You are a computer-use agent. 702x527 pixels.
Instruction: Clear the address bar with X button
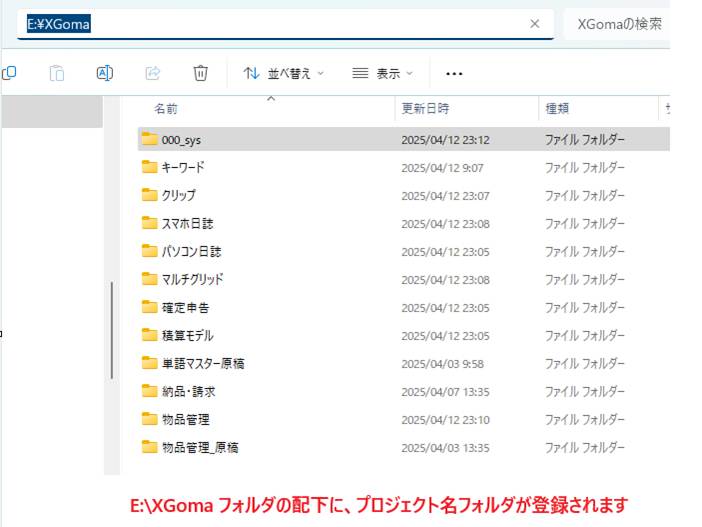click(x=535, y=24)
